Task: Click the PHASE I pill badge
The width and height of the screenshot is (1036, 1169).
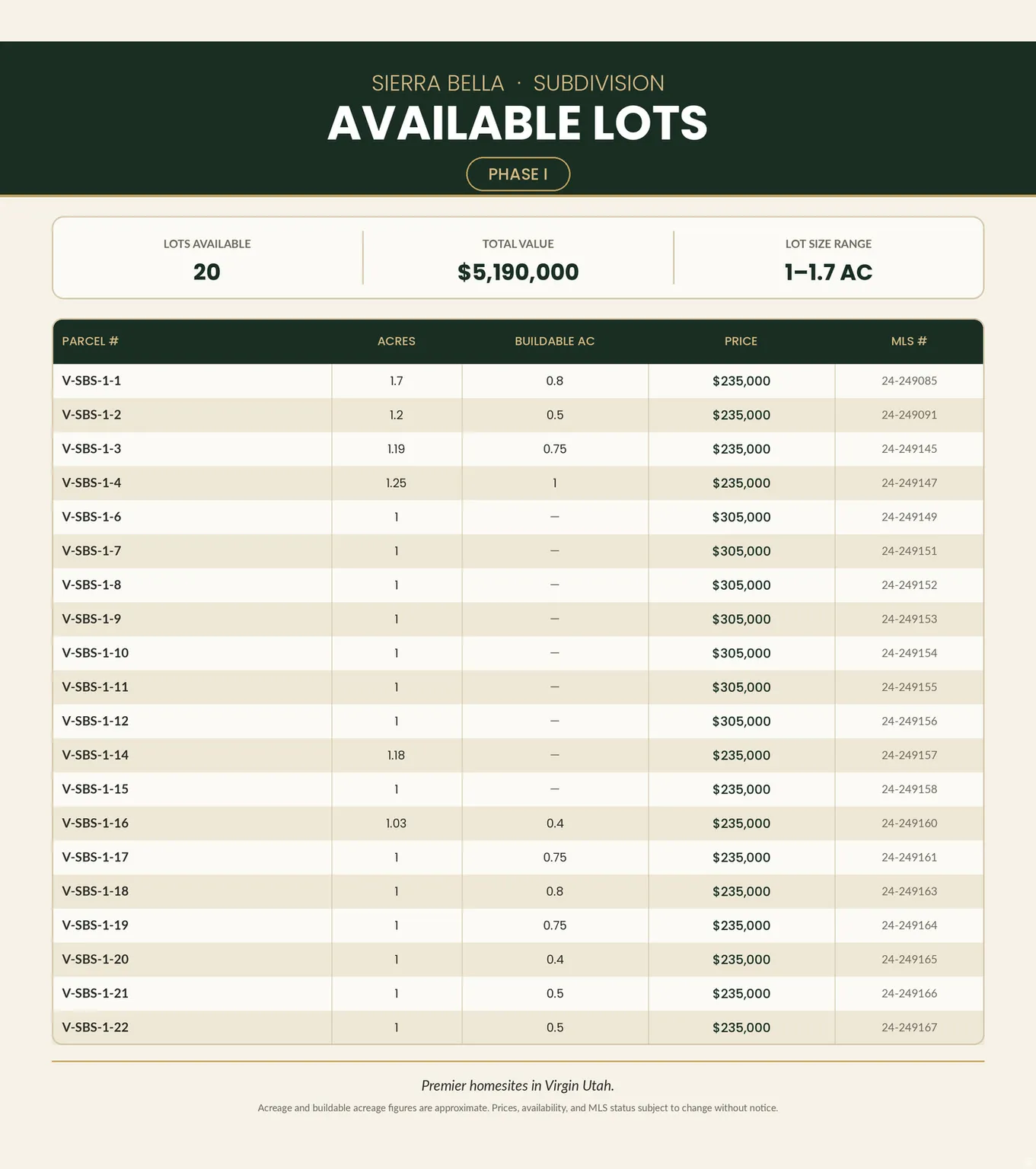Action: 518,174
